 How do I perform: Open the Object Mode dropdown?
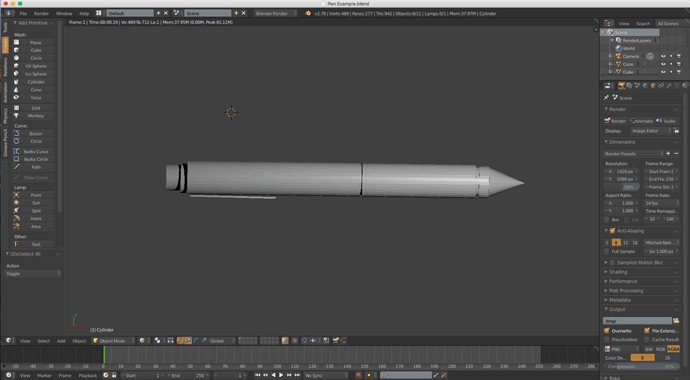pos(114,341)
